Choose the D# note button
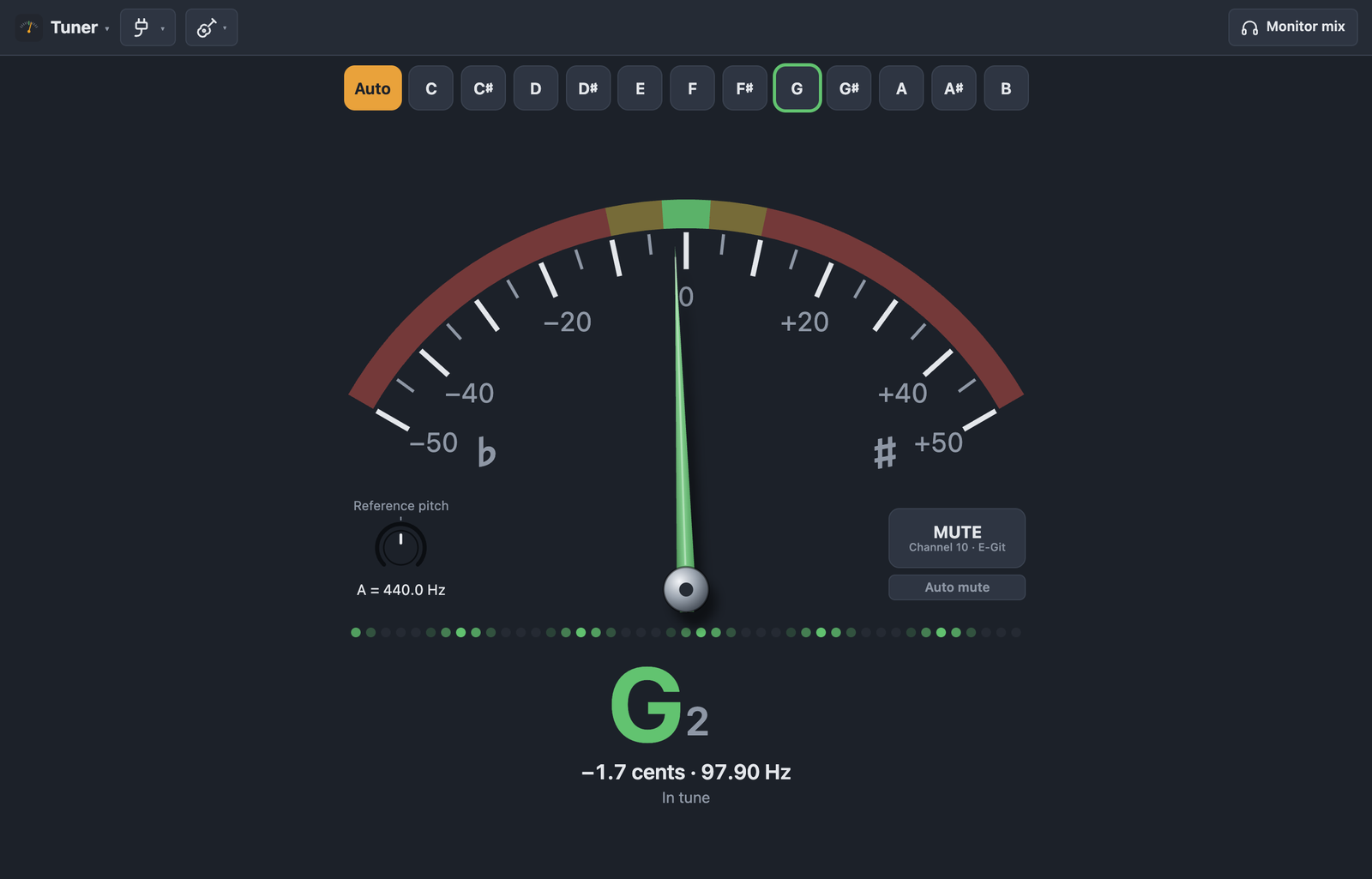This screenshot has height=879, width=1372. pos(588,88)
